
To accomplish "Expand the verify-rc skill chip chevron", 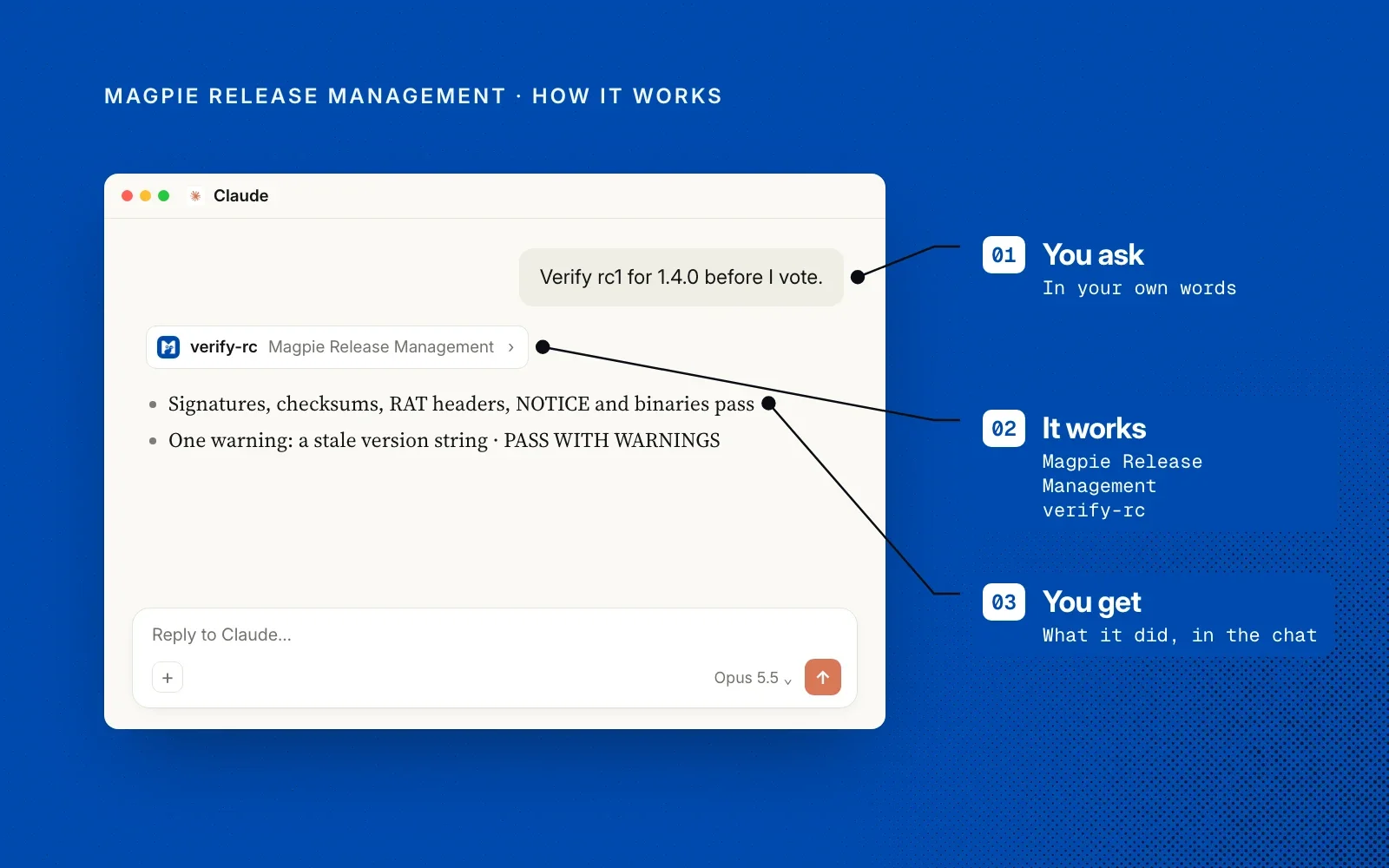I will (x=511, y=347).
